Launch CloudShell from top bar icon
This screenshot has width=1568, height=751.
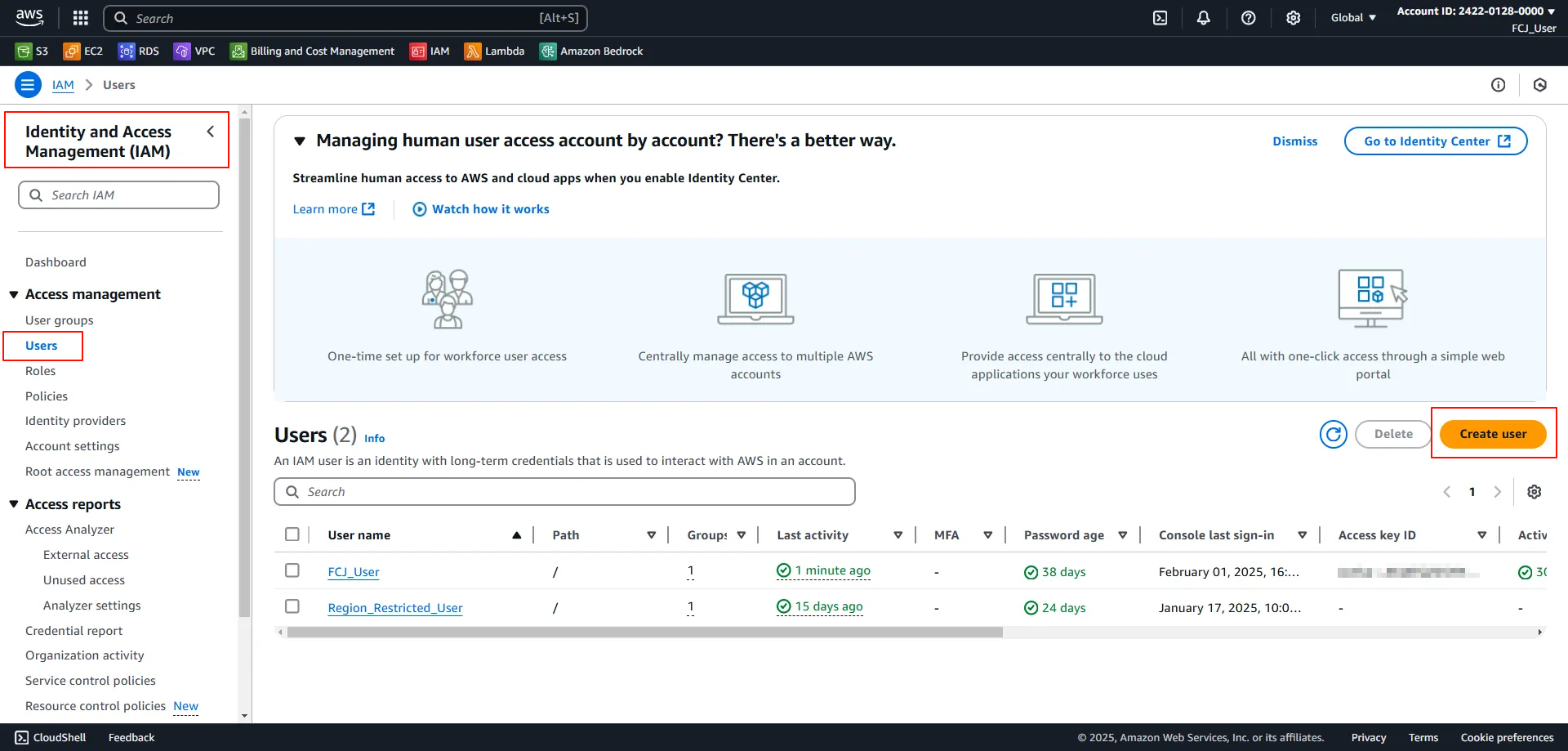click(1160, 18)
